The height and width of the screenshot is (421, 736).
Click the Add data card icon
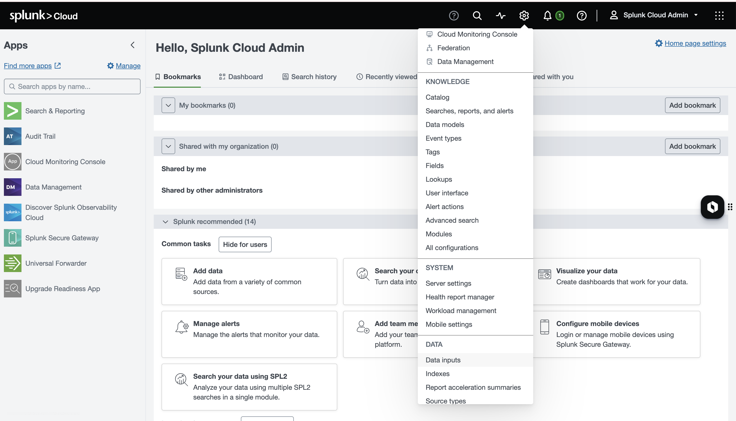tap(181, 274)
